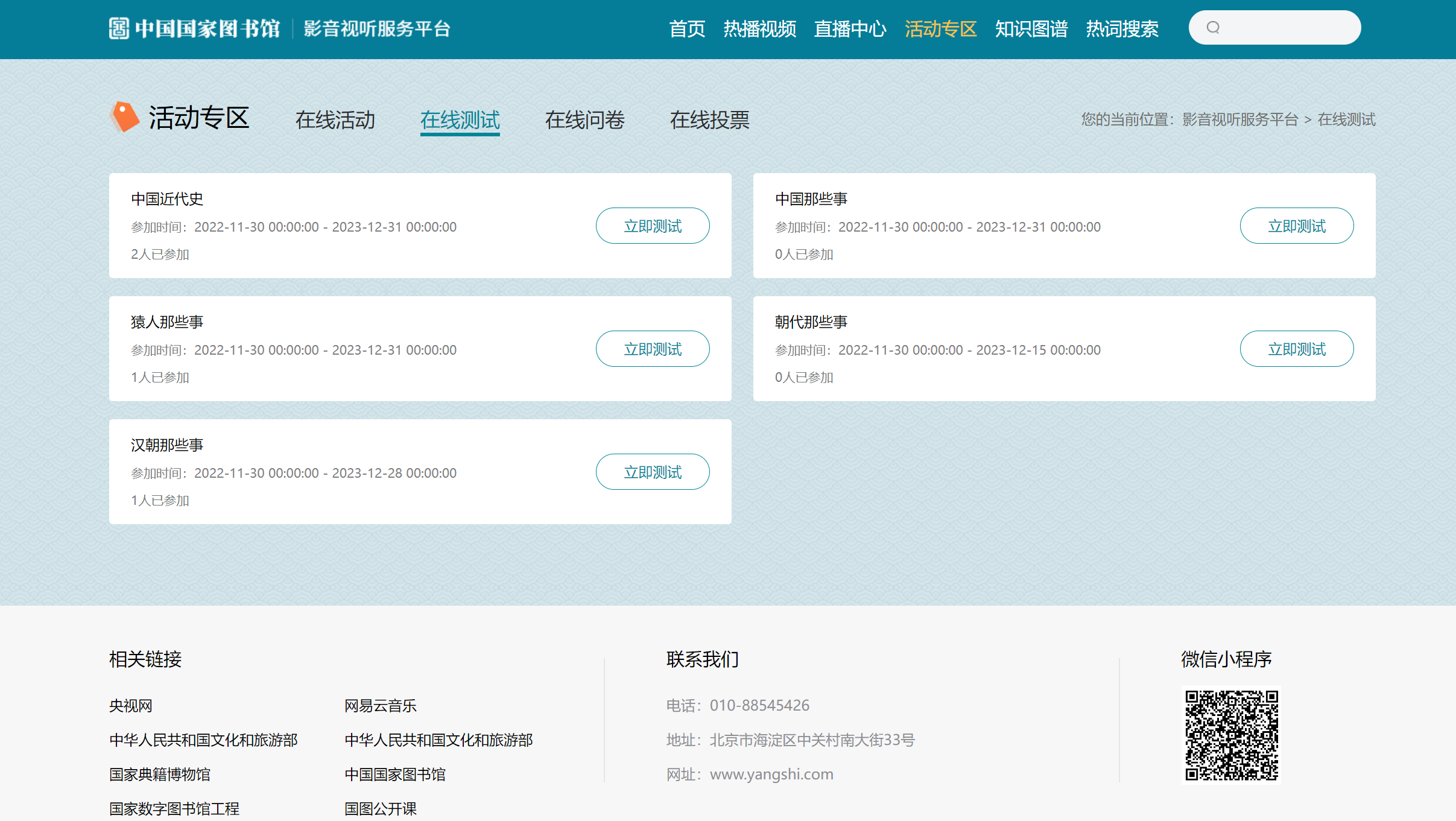Go to 热词搜索 in the header menu

[1122, 28]
